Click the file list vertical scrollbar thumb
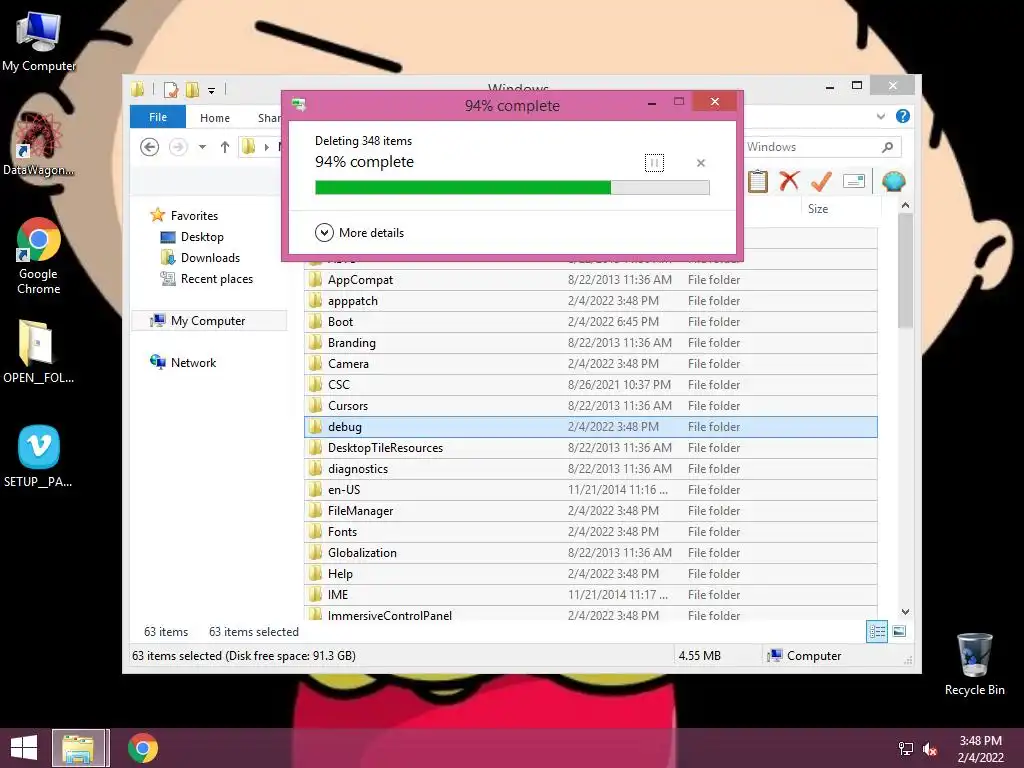This screenshot has height=768, width=1024. 905,271
